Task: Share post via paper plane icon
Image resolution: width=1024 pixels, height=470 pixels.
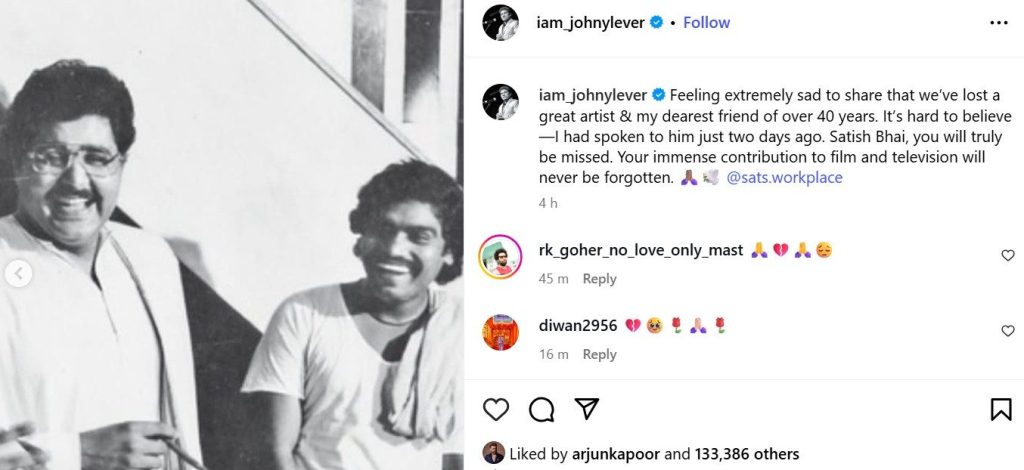Action: coord(587,409)
